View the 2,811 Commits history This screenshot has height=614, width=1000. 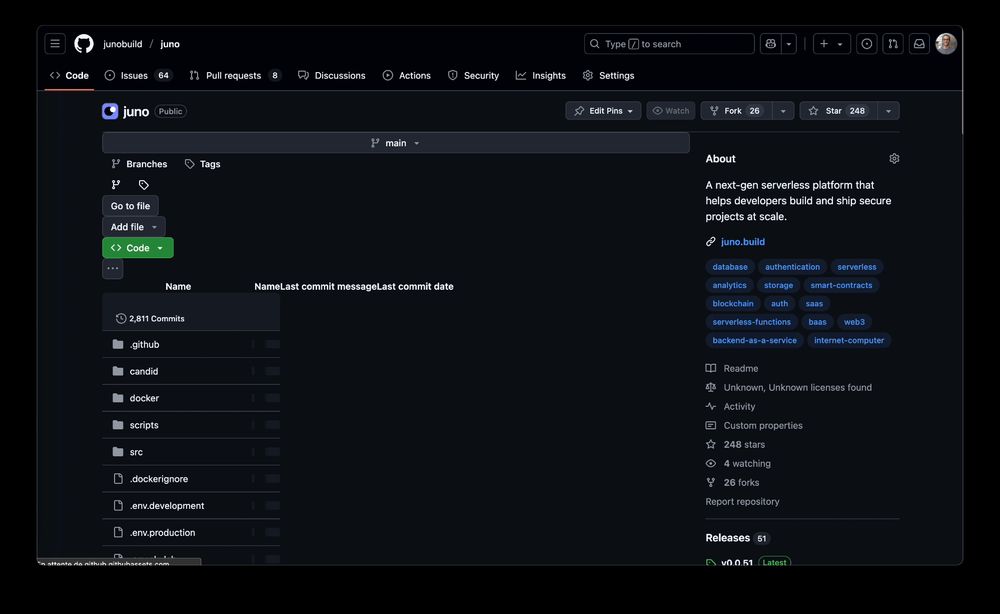(150, 318)
